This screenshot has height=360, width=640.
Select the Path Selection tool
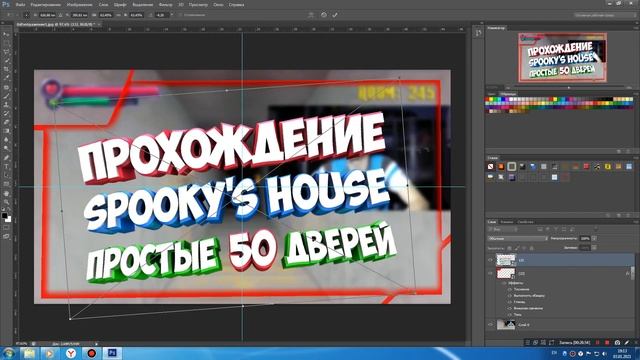coord(6,175)
